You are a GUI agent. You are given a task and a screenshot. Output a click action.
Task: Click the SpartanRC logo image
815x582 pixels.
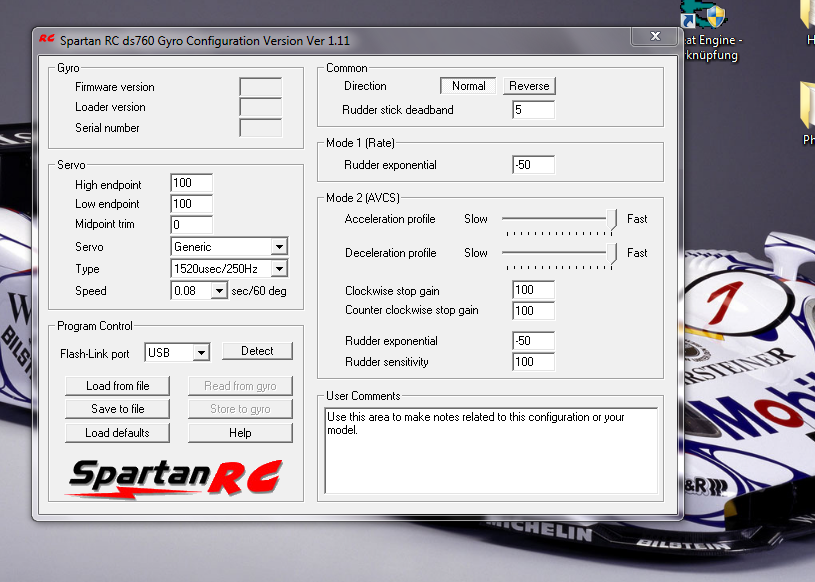(176, 478)
